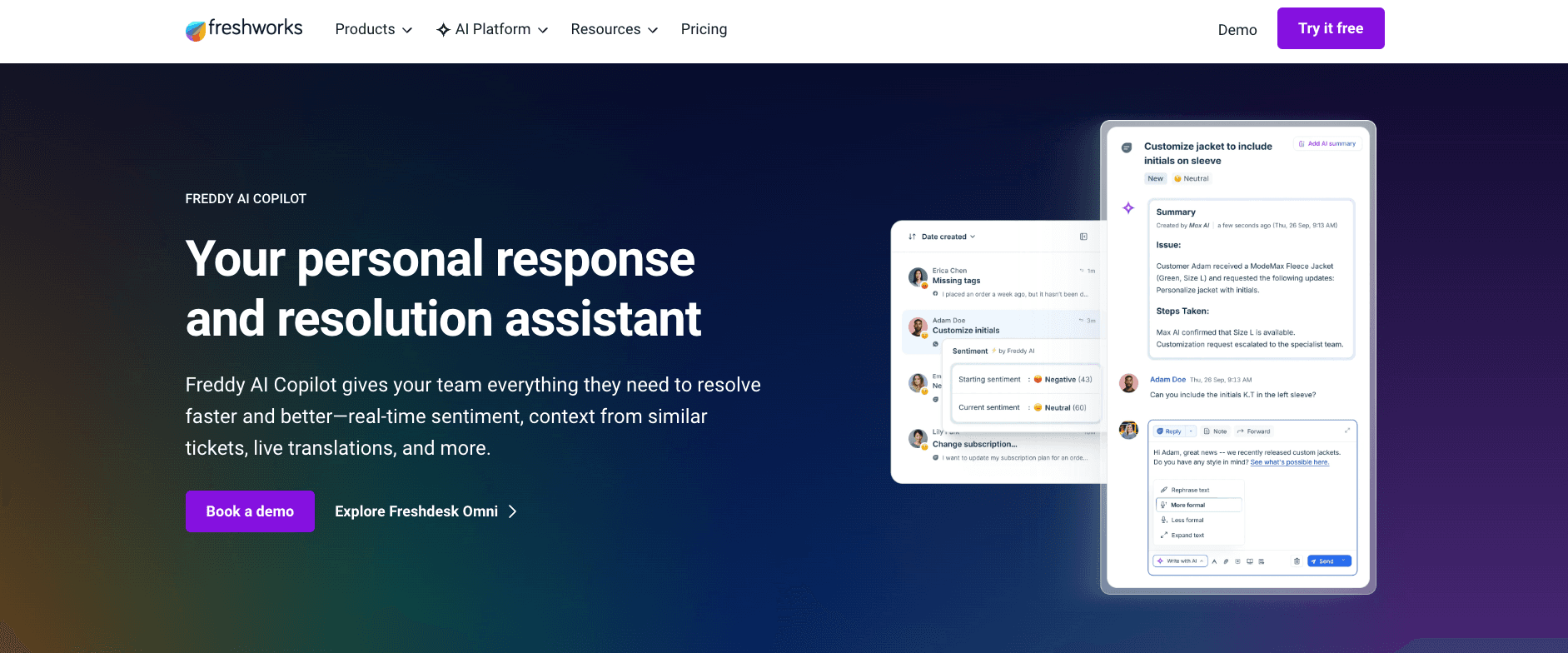Click Erica Chen's avatar
The image size is (1568, 653).
(x=918, y=277)
